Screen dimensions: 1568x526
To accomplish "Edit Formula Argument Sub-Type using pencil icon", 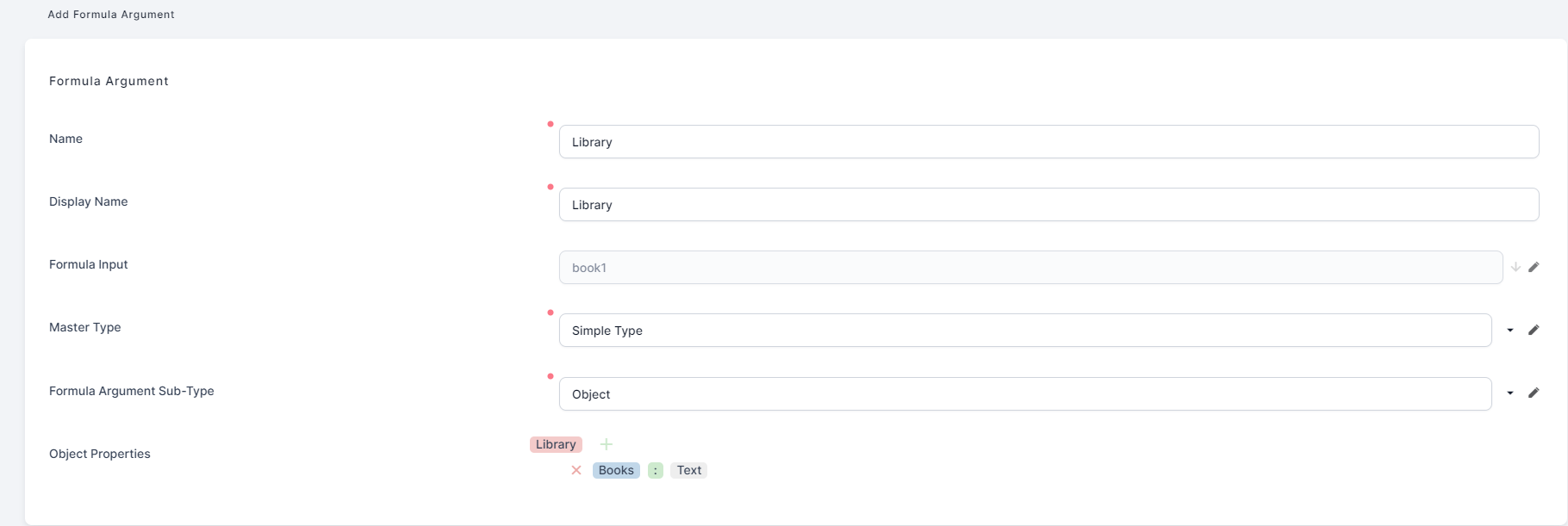I will (x=1534, y=393).
